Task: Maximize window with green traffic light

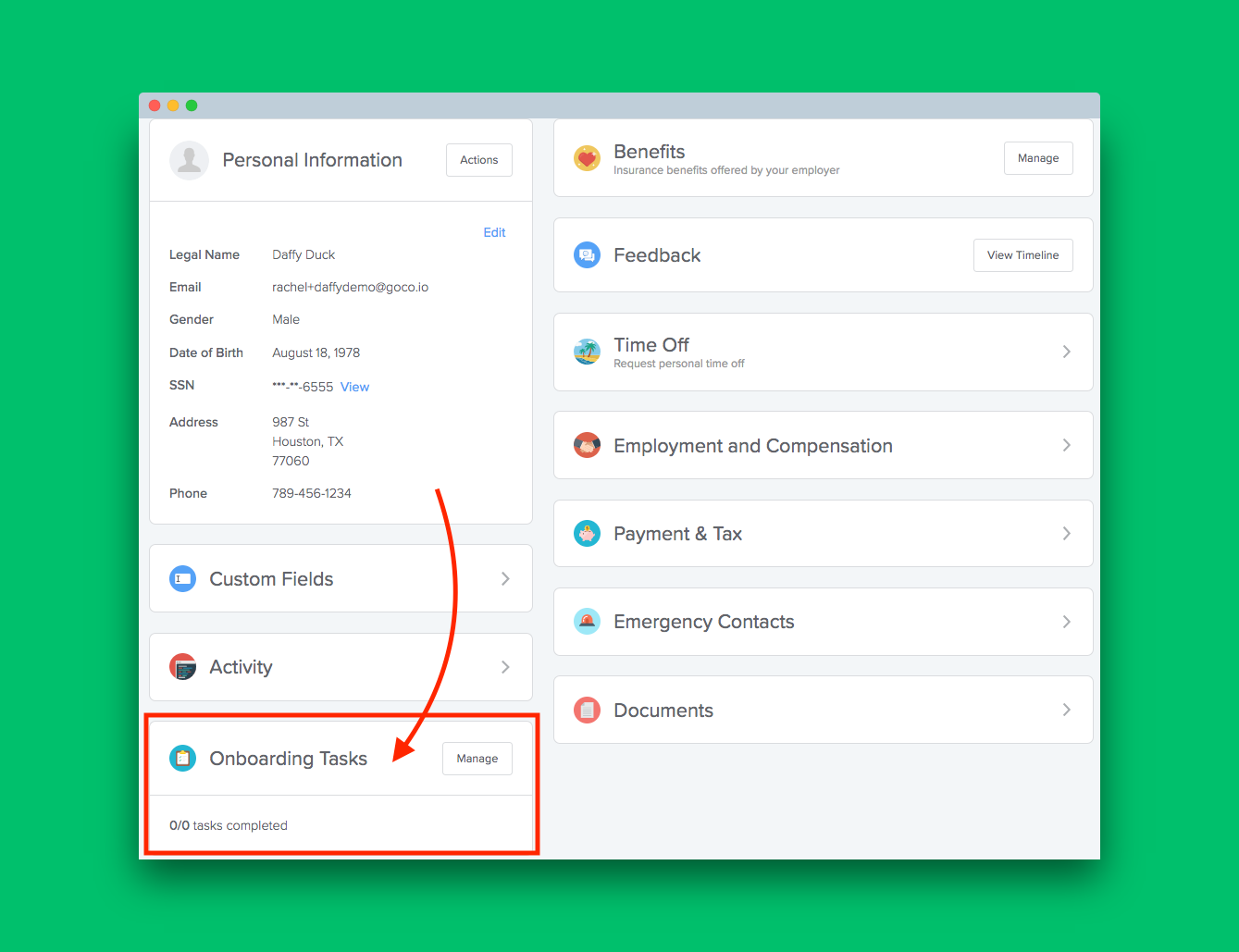Action: (x=192, y=105)
